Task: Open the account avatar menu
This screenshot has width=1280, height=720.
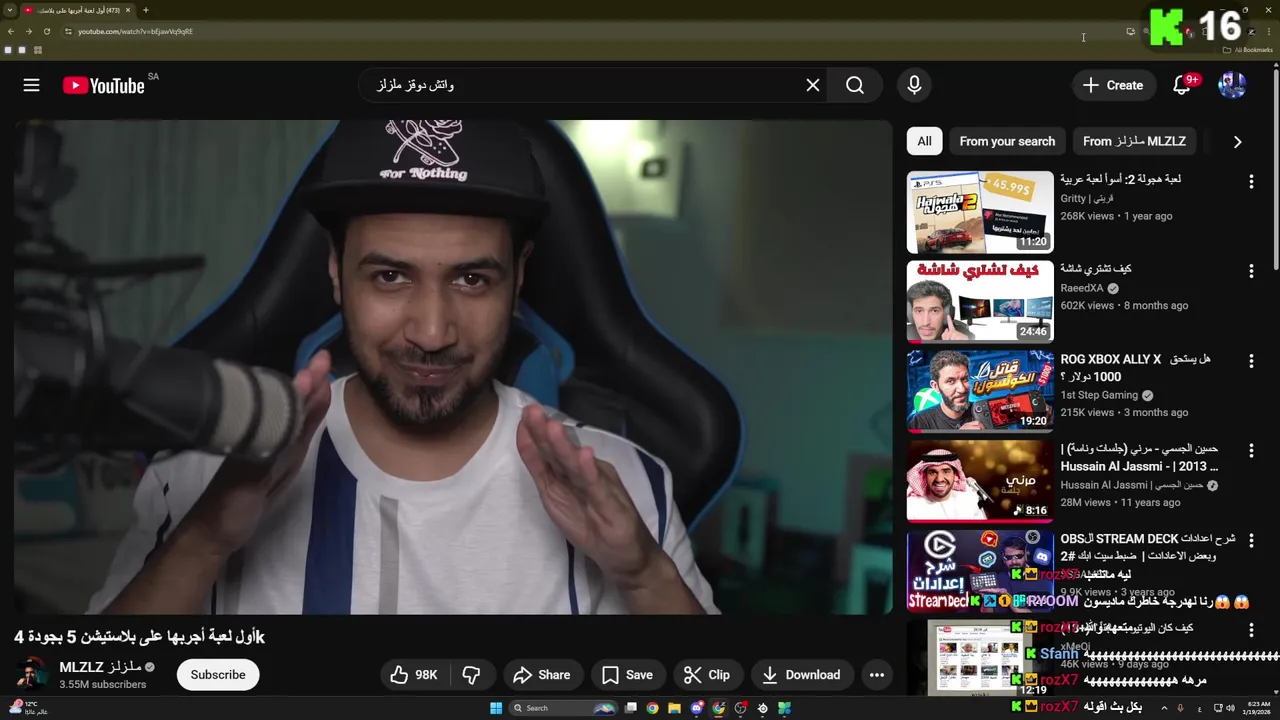Action: click(x=1232, y=86)
